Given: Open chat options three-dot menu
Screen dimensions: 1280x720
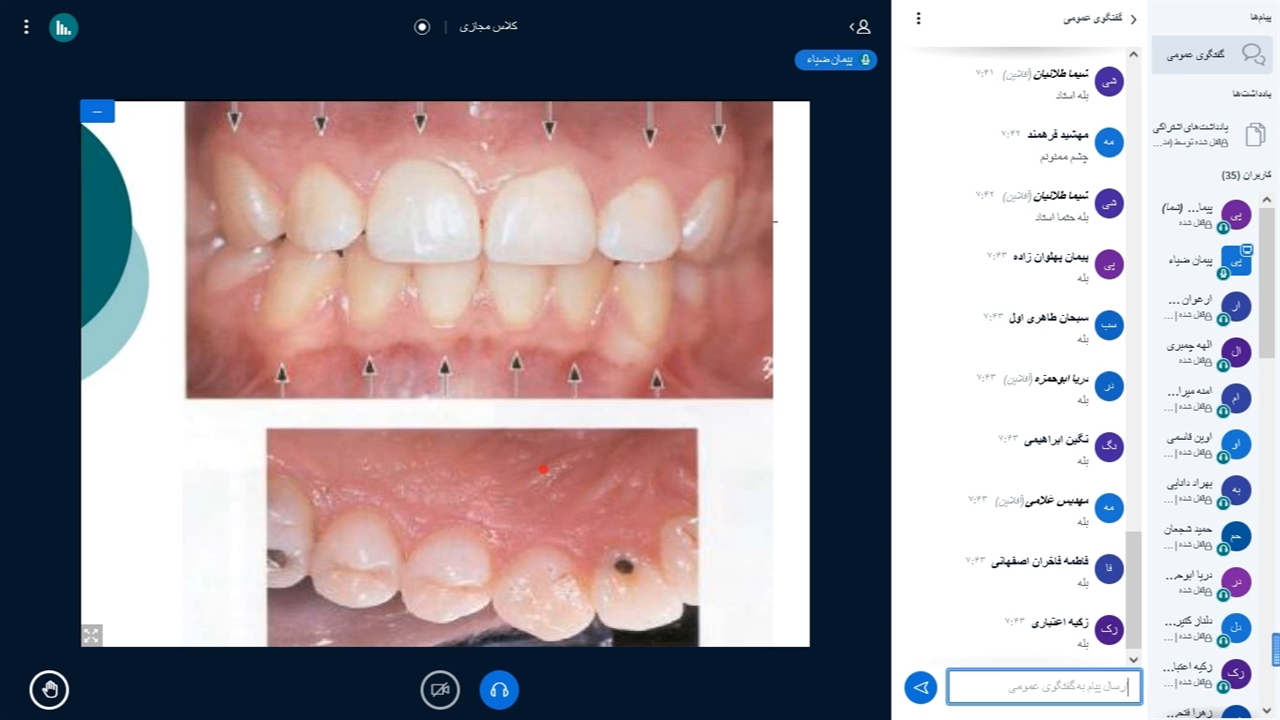Looking at the screenshot, I should coord(918,19).
